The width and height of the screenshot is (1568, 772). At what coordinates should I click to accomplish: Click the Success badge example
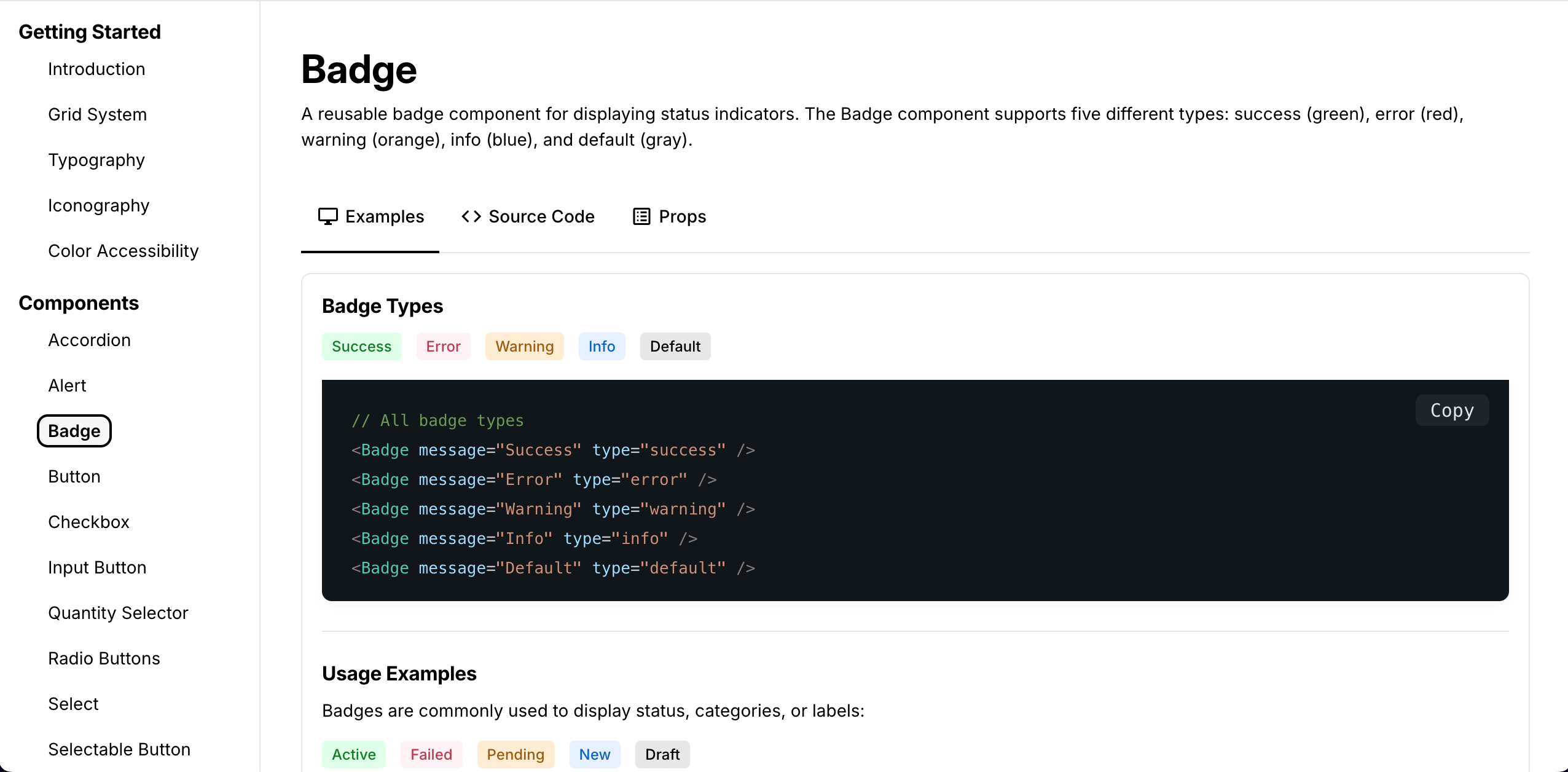(x=362, y=346)
